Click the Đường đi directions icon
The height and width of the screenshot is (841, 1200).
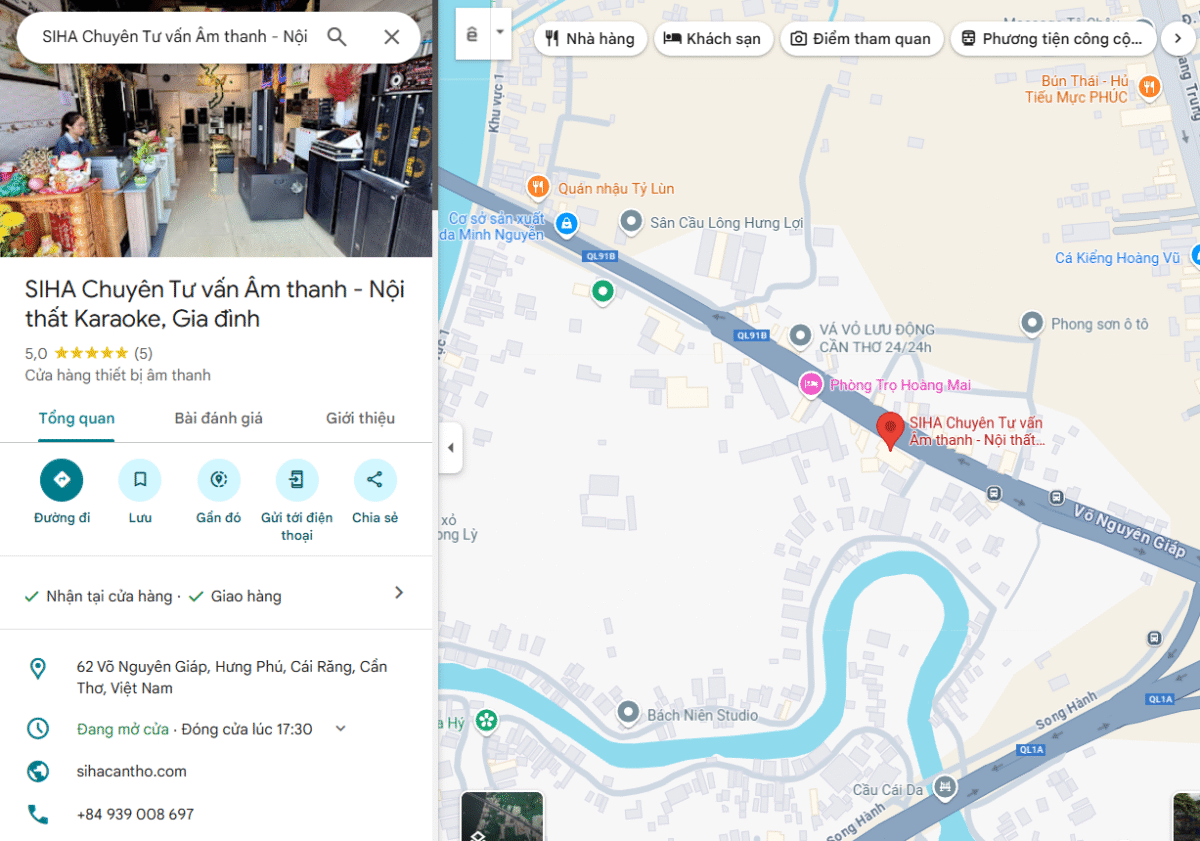tap(62, 480)
